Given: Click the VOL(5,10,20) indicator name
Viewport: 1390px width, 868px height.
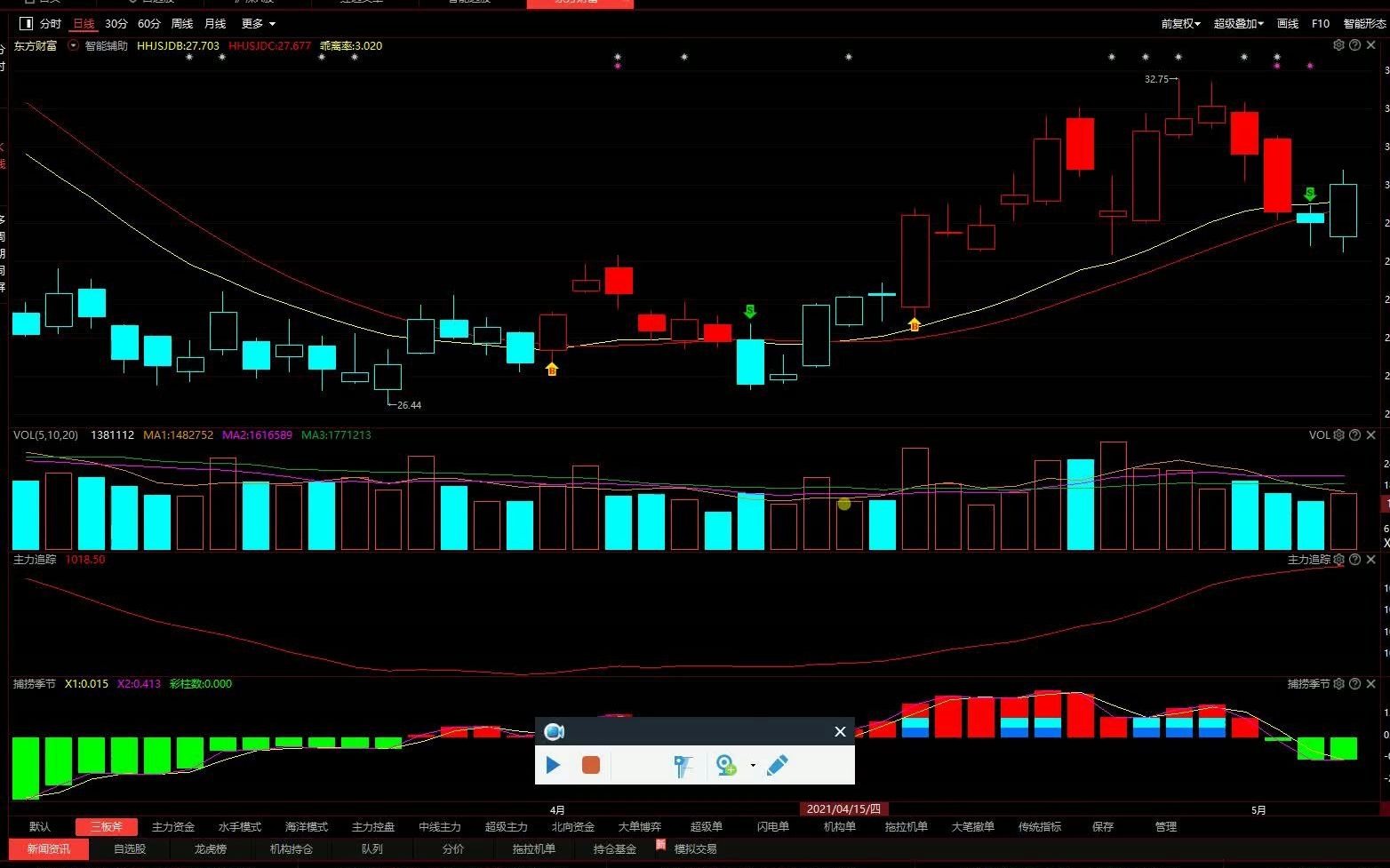Looking at the screenshot, I should click(45, 435).
